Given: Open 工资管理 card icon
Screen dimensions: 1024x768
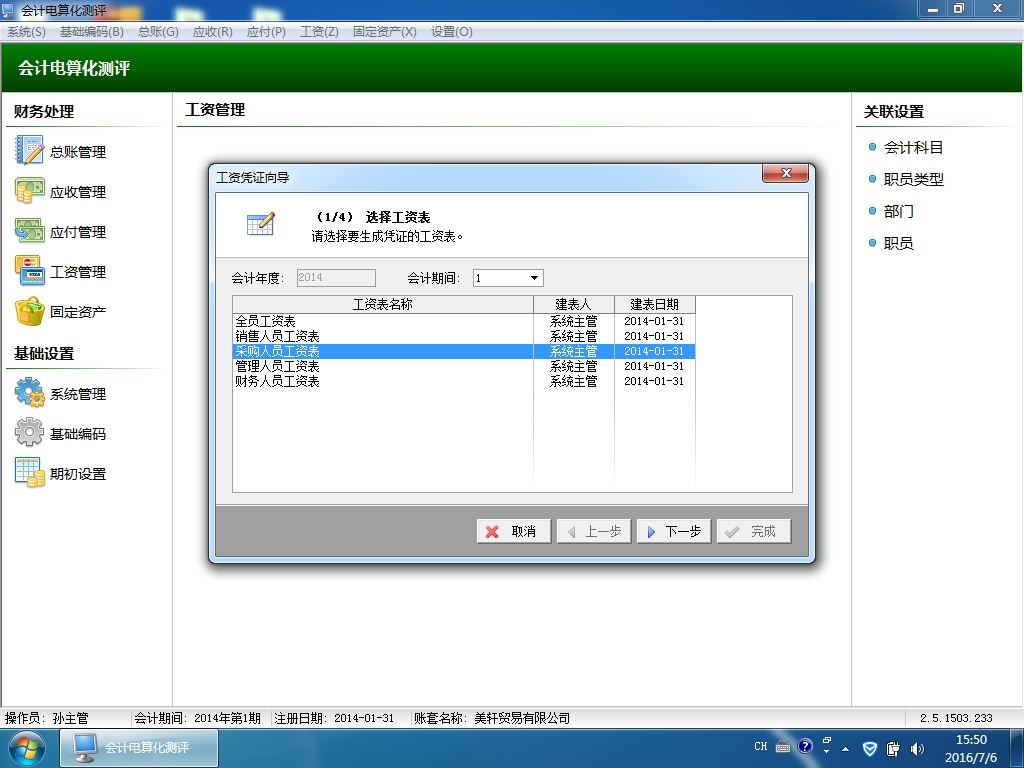Looking at the screenshot, I should (29, 271).
